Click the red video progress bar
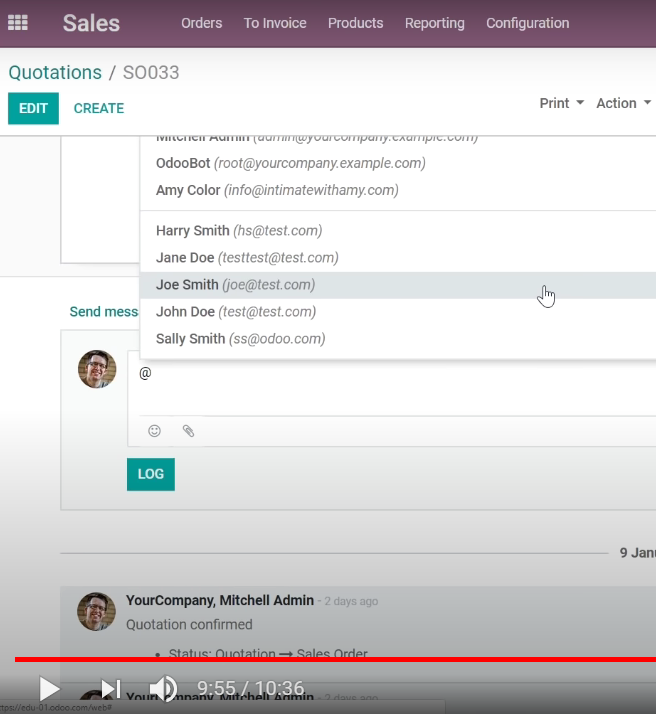656x714 pixels. click(x=335, y=659)
